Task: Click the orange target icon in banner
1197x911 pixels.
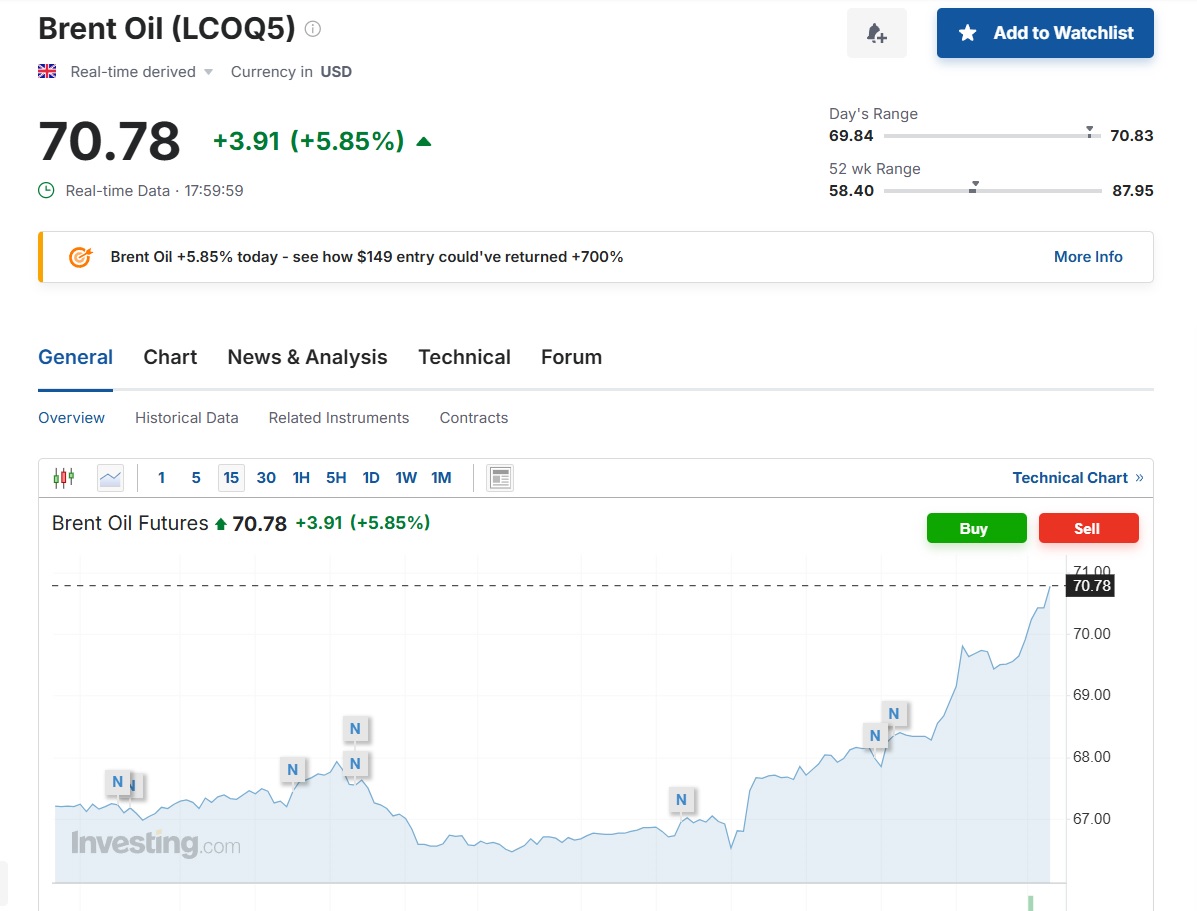Action: tap(80, 257)
